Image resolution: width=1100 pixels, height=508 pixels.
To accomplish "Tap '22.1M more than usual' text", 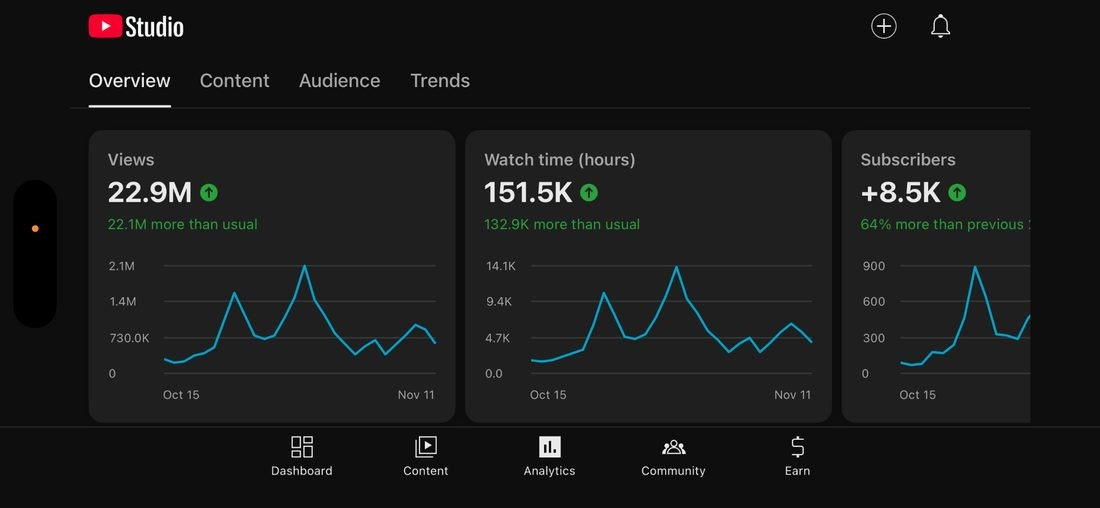I will click(182, 225).
